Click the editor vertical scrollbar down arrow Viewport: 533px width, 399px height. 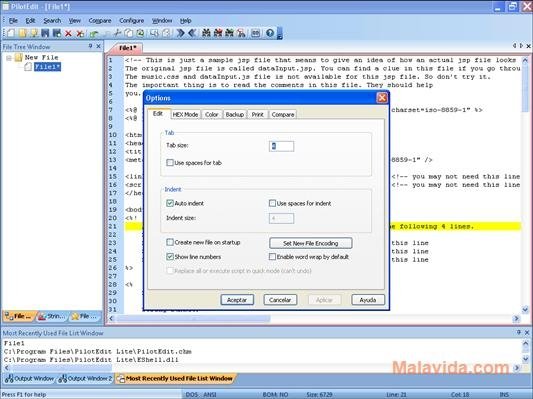pos(525,309)
